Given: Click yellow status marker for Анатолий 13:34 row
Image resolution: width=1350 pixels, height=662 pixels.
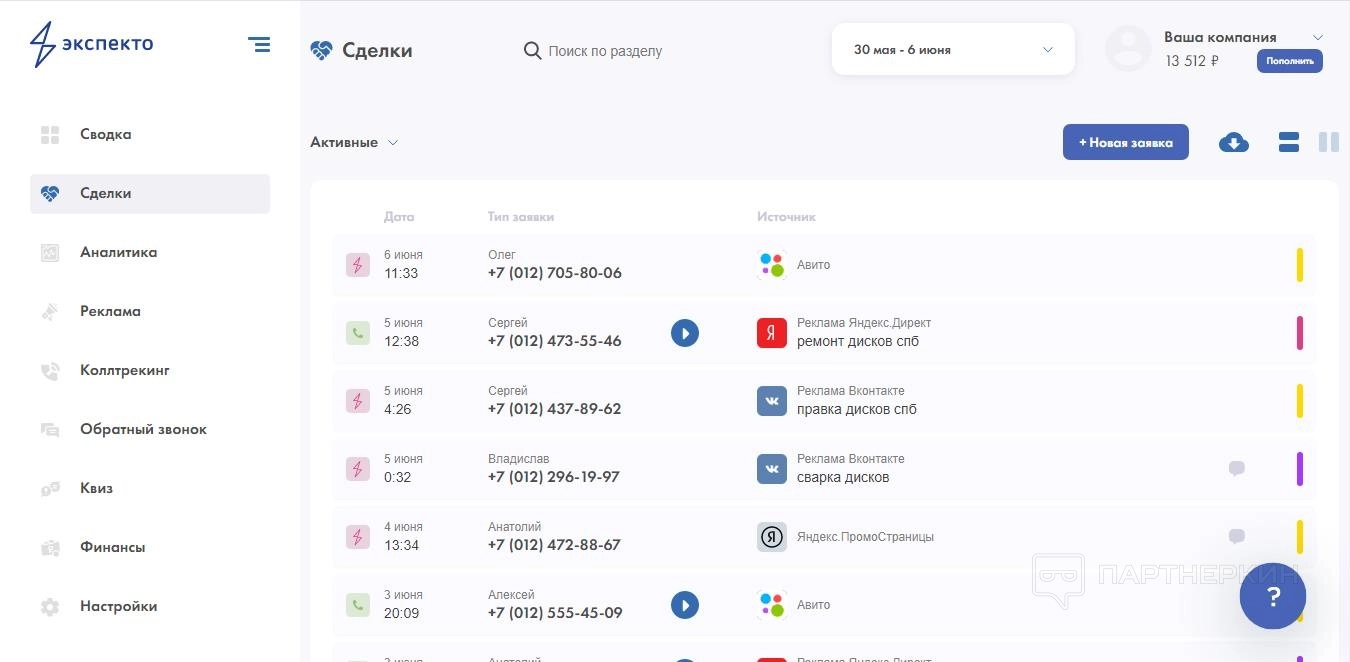Looking at the screenshot, I should coord(1300,537).
